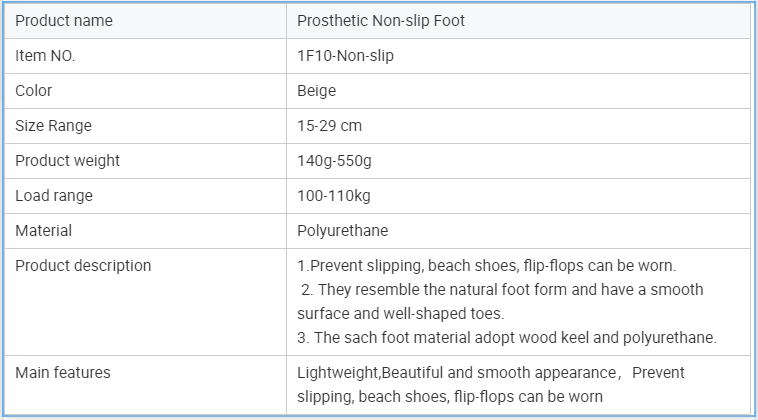Click the first description line about preventing slipping

(487, 266)
